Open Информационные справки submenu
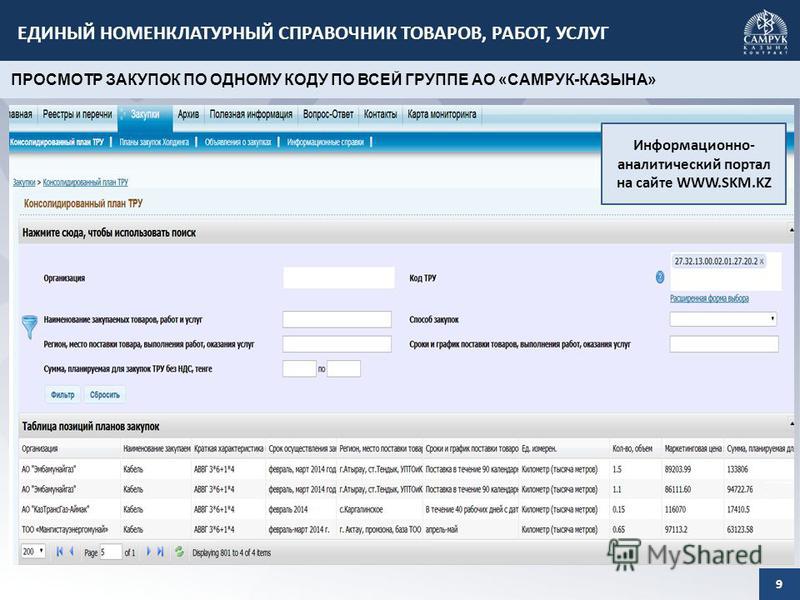 click(x=326, y=142)
